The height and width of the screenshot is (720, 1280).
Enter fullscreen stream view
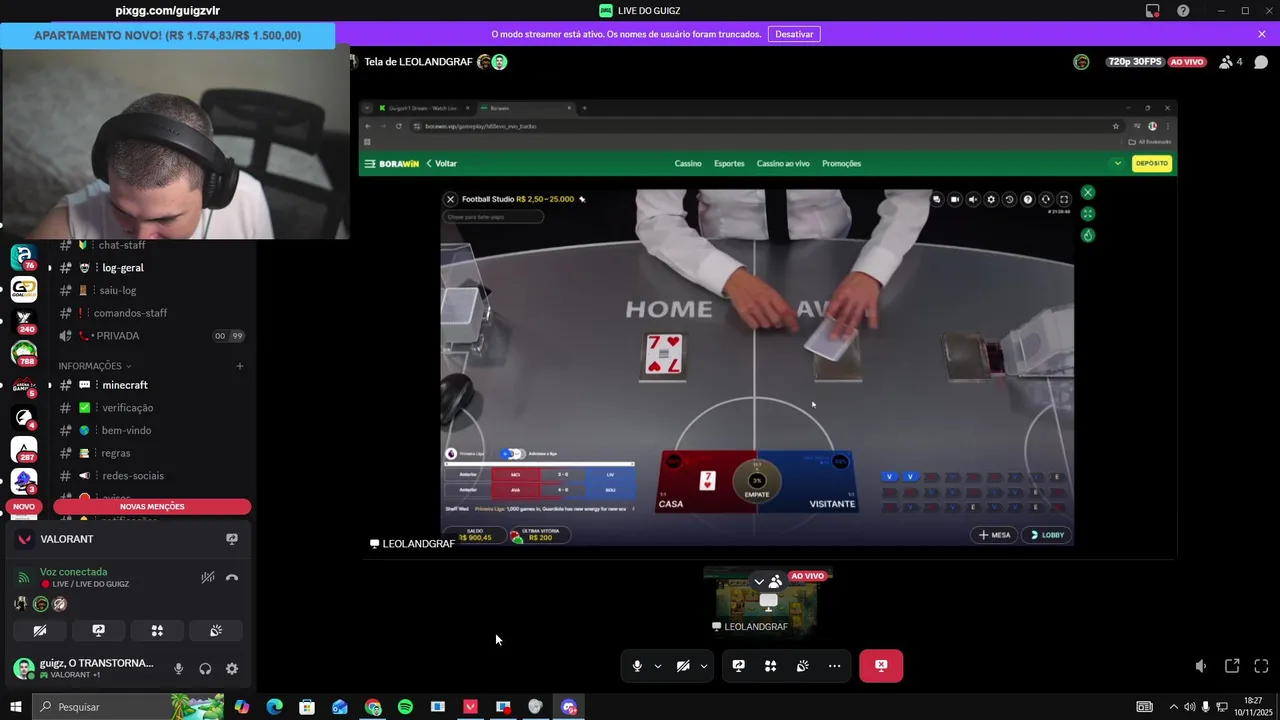pyautogui.click(x=1261, y=666)
